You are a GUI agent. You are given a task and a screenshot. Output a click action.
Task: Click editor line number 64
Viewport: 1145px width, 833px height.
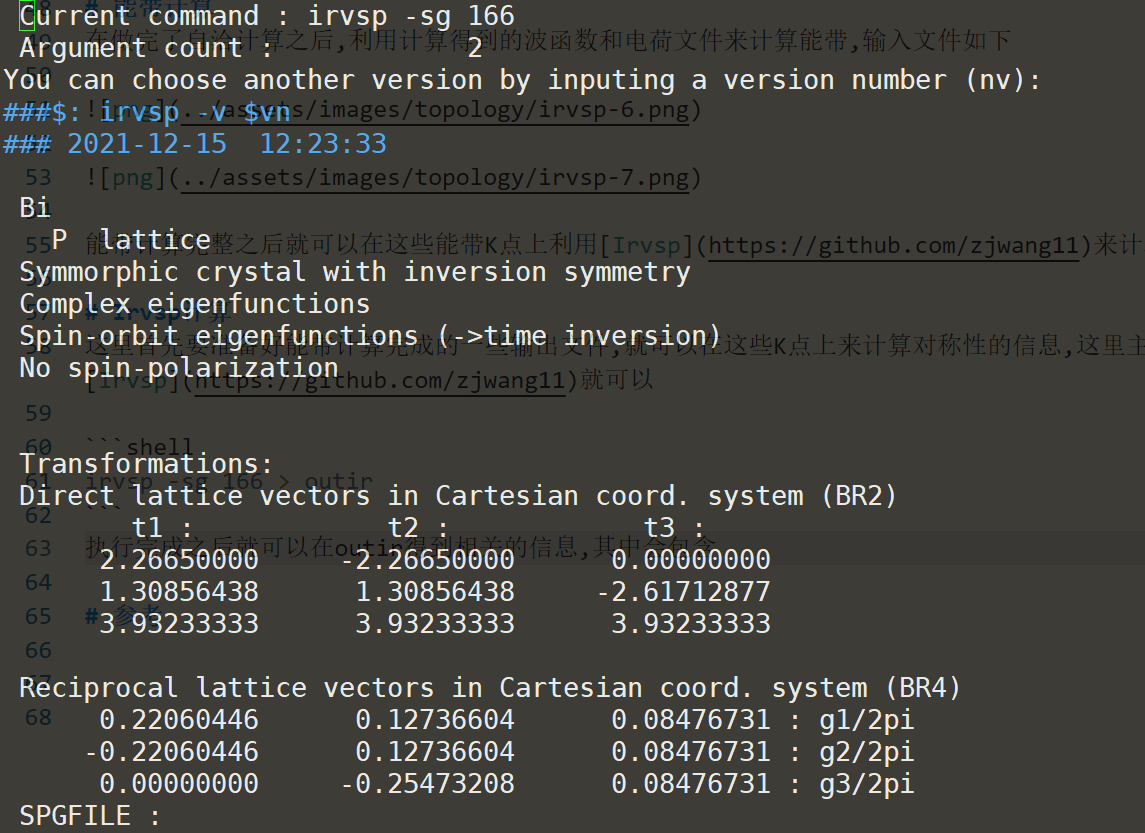point(39,583)
